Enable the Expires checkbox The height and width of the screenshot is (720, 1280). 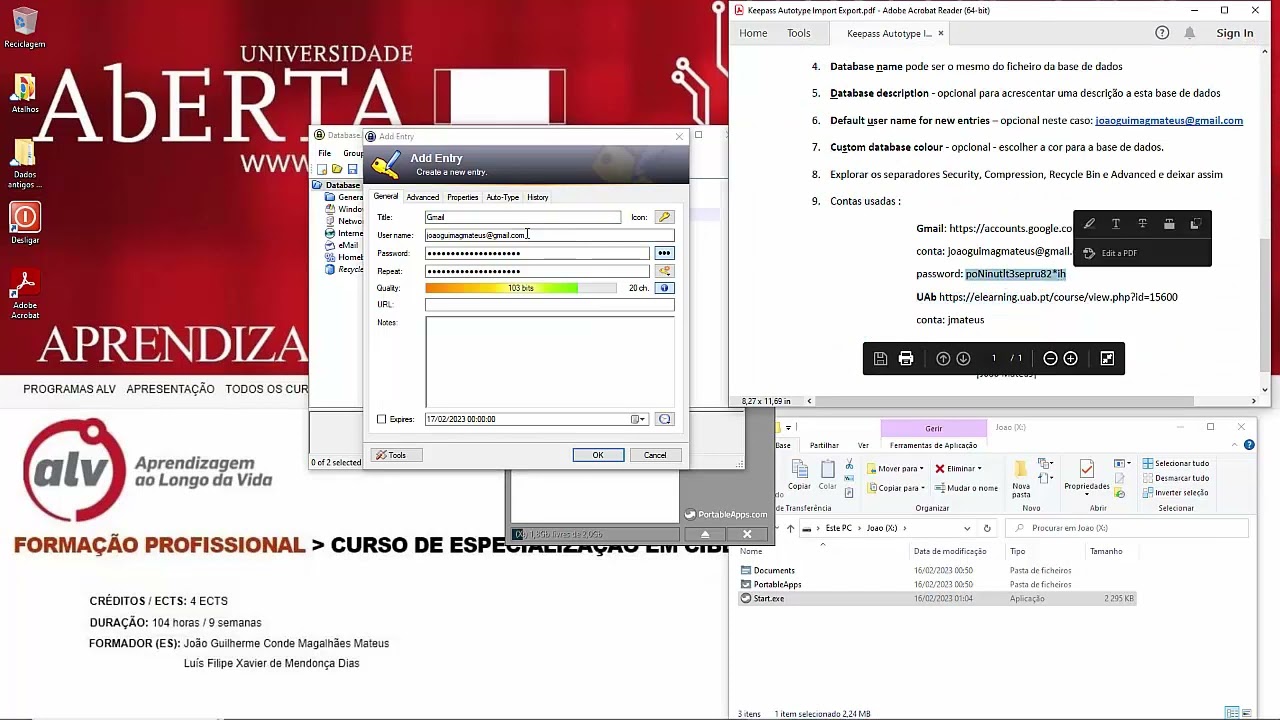point(381,419)
